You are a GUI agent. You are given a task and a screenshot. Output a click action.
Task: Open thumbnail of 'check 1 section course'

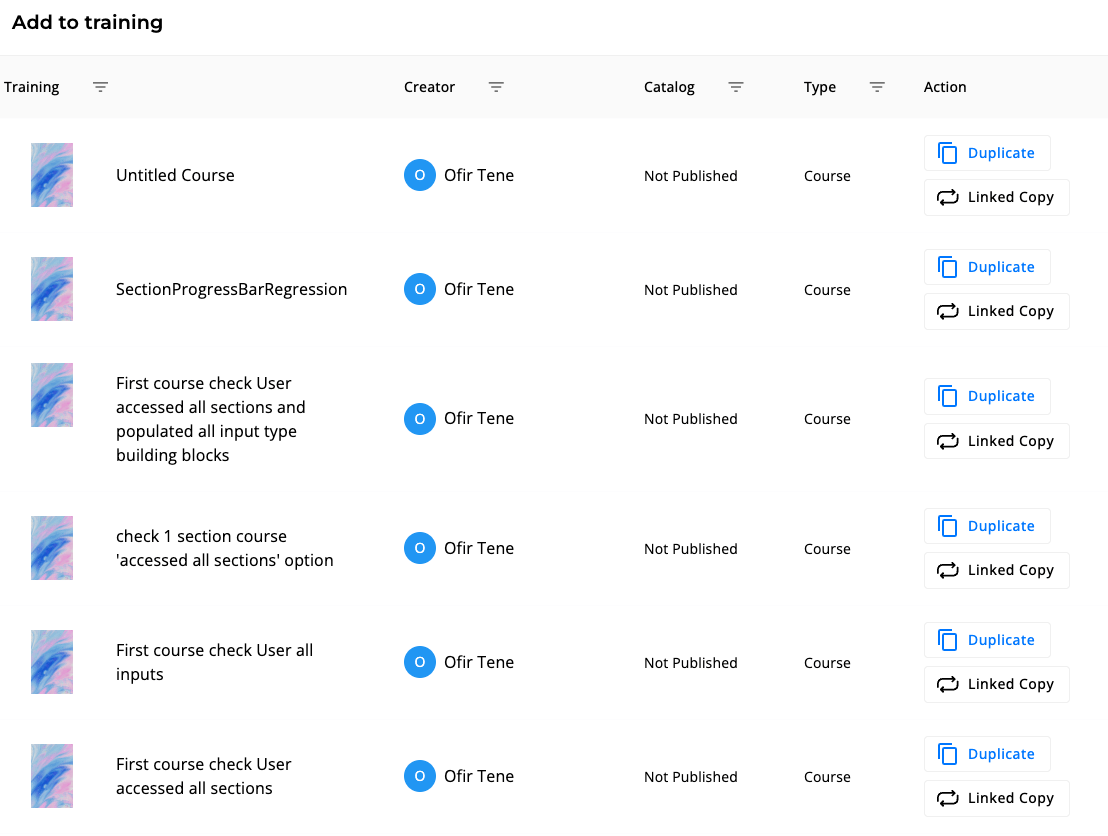(x=52, y=548)
